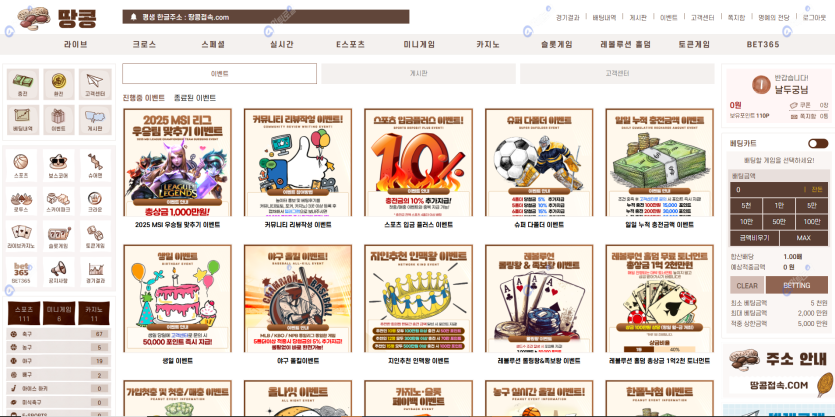The width and height of the screenshot is (835, 417).
Task: Toggle the 베팅카트 switch
Action: click(x=817, y=143)
